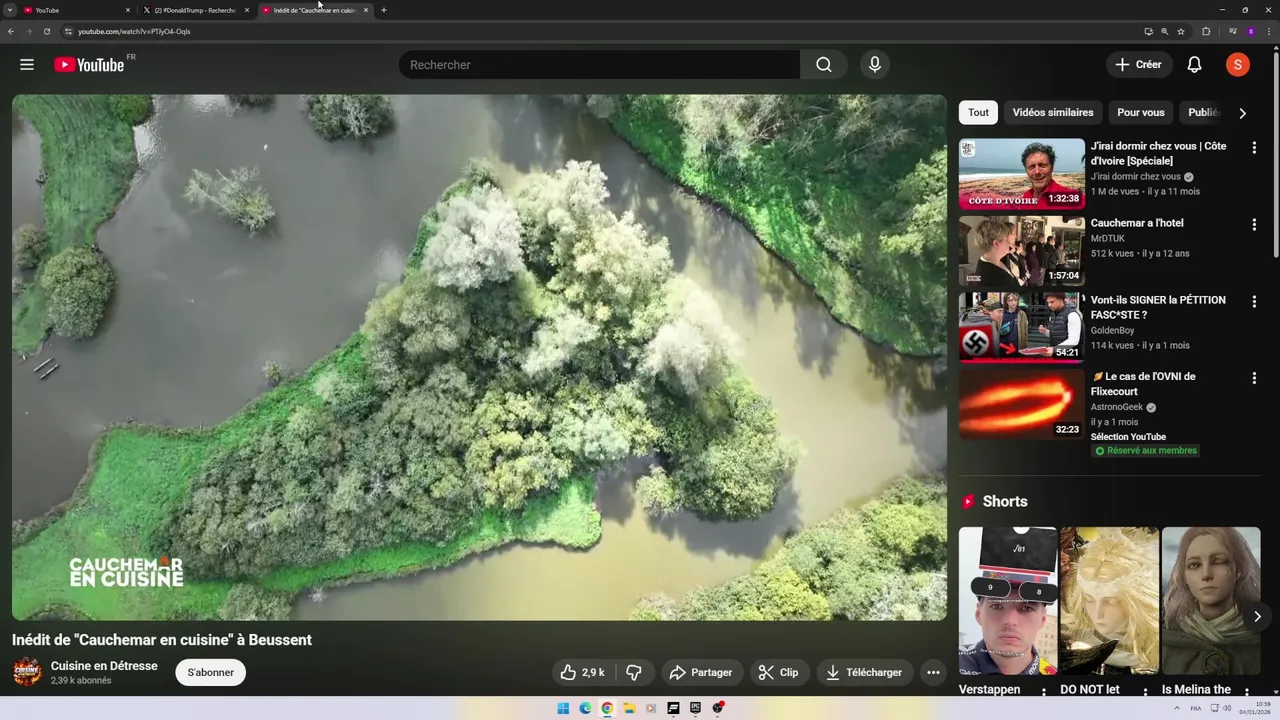The width and height of the screenshot is (1280, 720).
Task: Open options for OVNI de Flixecourt video
Action: (1254, 378)
